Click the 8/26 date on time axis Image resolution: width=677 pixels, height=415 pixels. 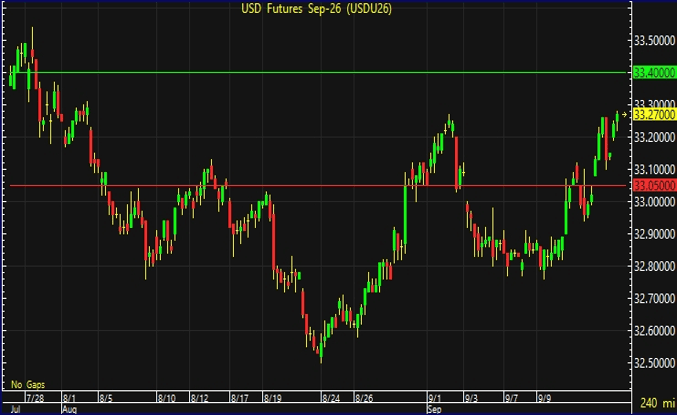pyautogui.click(x=364, y=398)
